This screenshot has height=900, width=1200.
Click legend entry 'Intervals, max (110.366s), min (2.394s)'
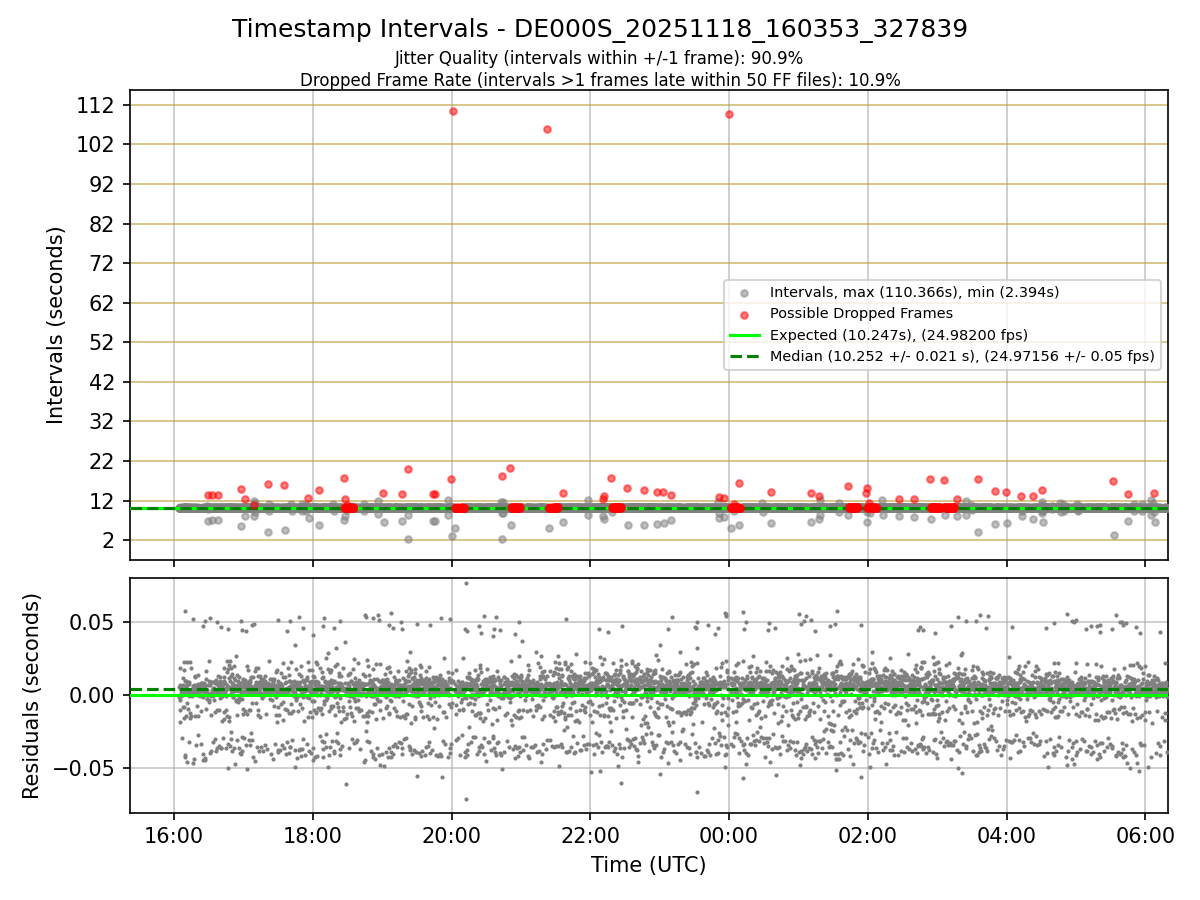point(914,293)
